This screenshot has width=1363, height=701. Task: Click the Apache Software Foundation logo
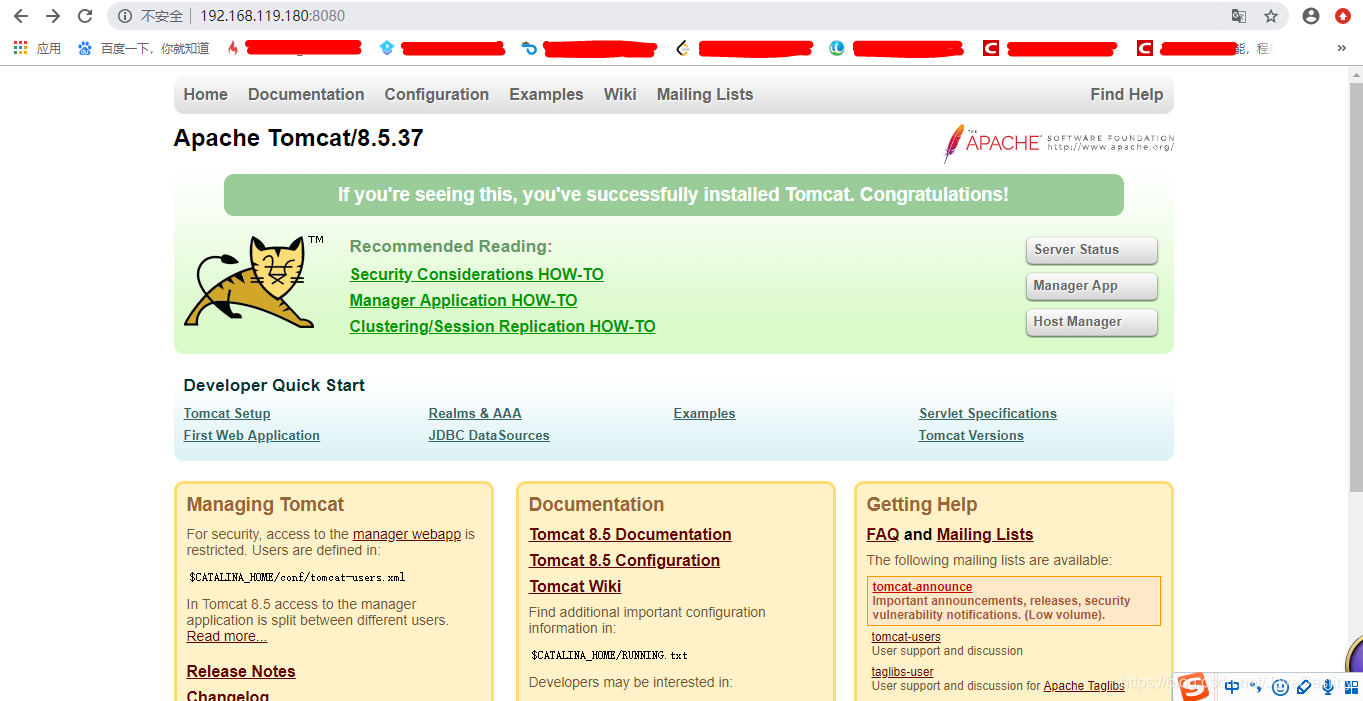(x=1058, y=143)
